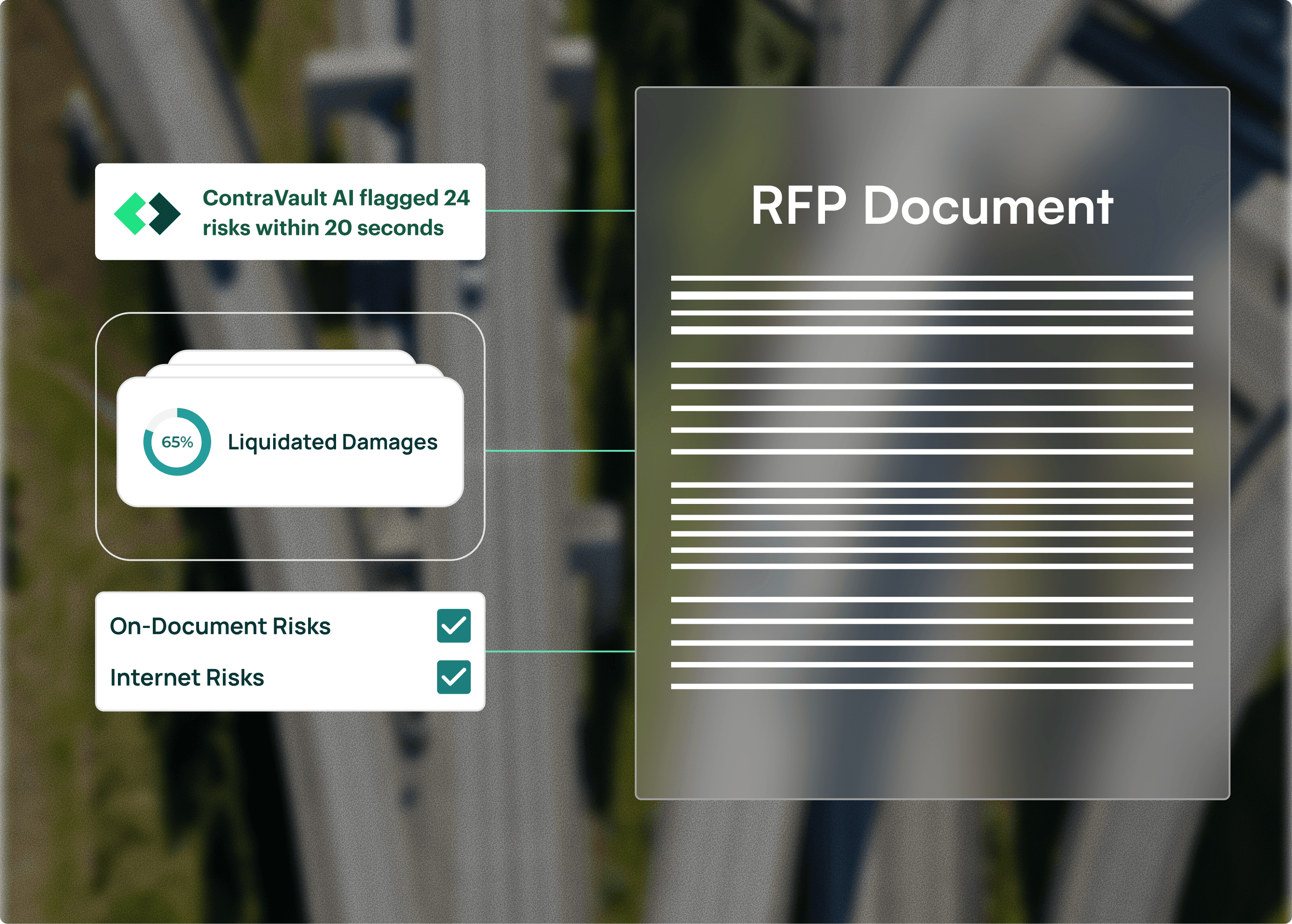This screenshot has height=924, width=1292.
Task: Click the Internet Risks label
Action: point(187,678)
